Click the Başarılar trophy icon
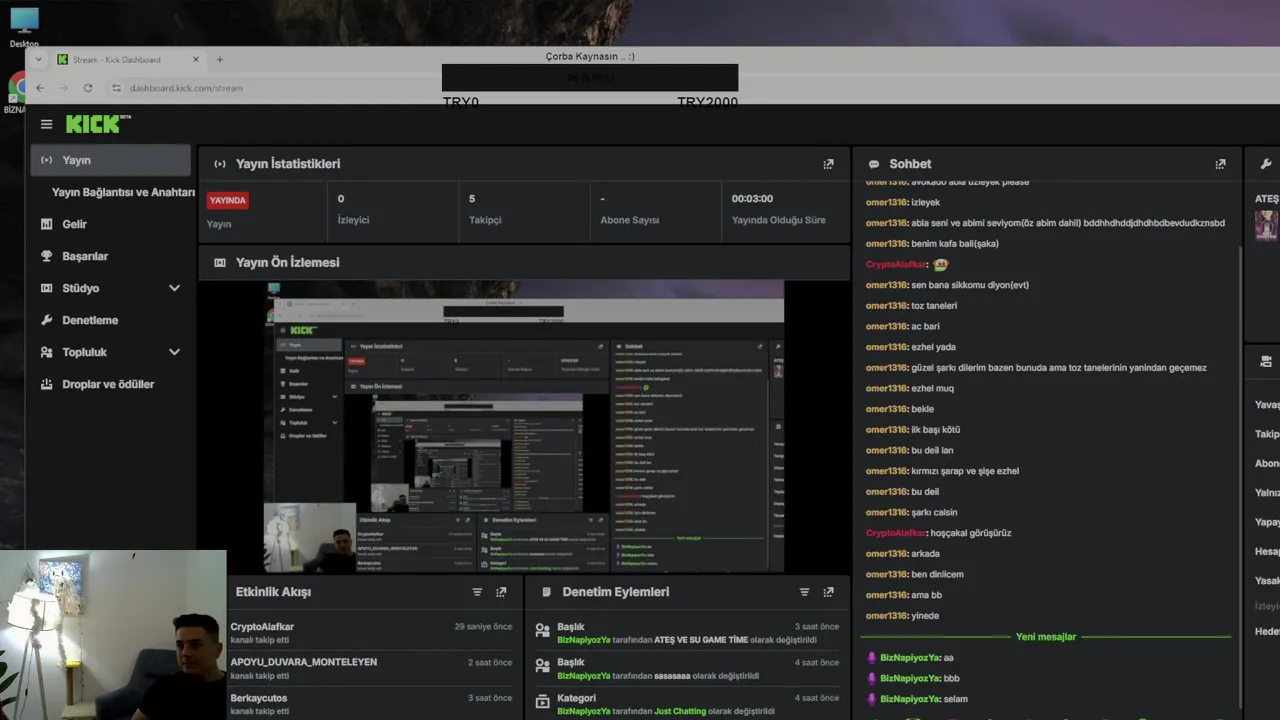Image resolution: width=1280 pixels, height=720 pixels. coord(46,256)
